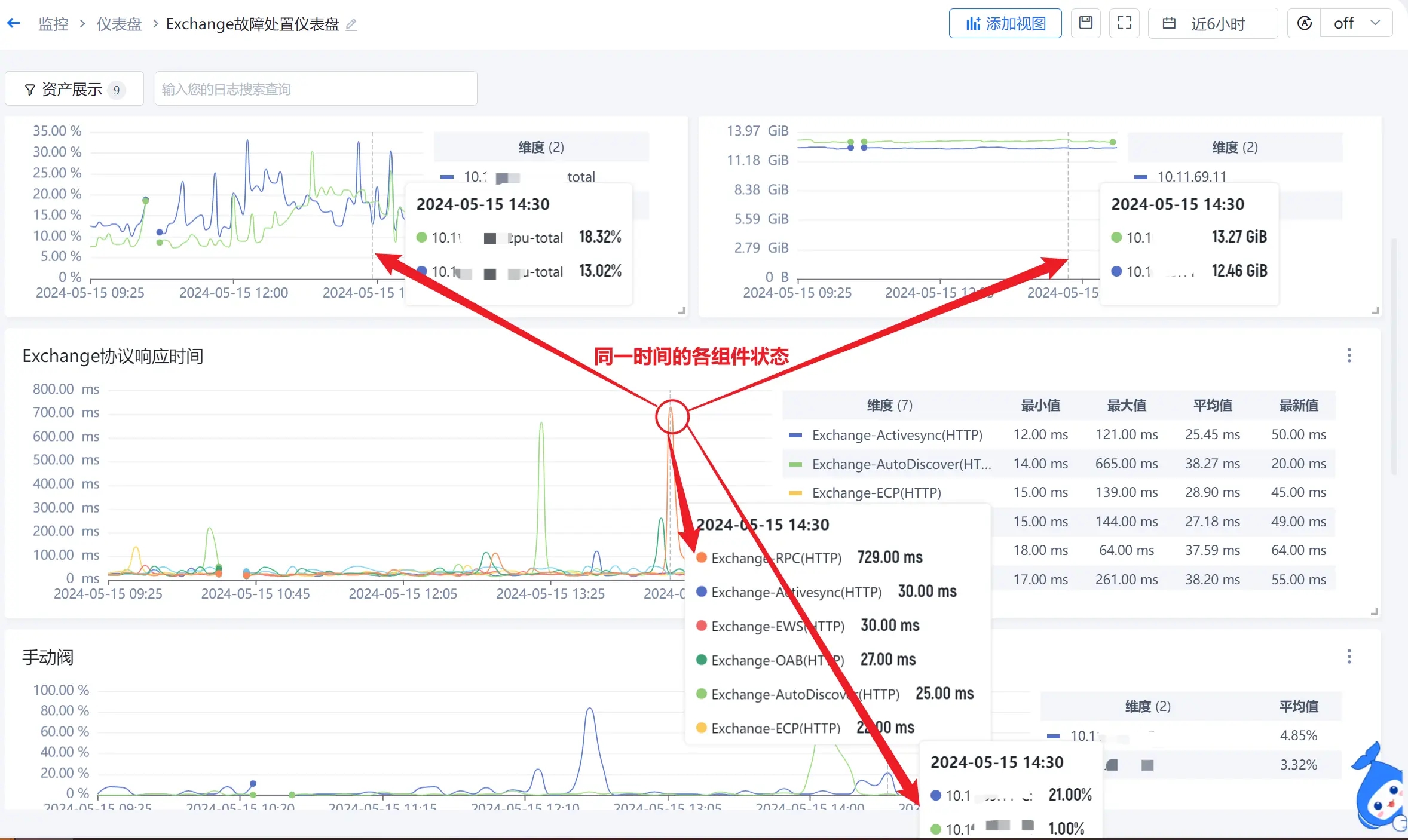Click the 添加视图 button

(1005, 23)
